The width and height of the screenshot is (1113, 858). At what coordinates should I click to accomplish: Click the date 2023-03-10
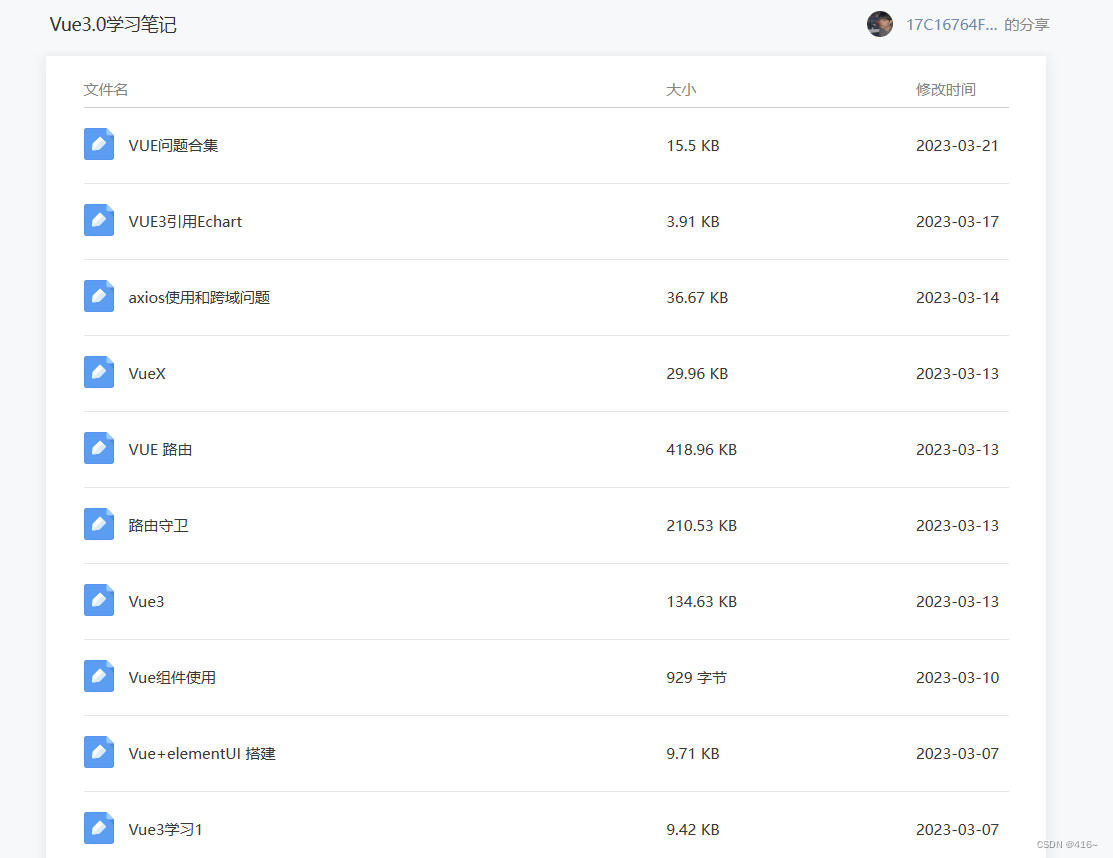957,677
